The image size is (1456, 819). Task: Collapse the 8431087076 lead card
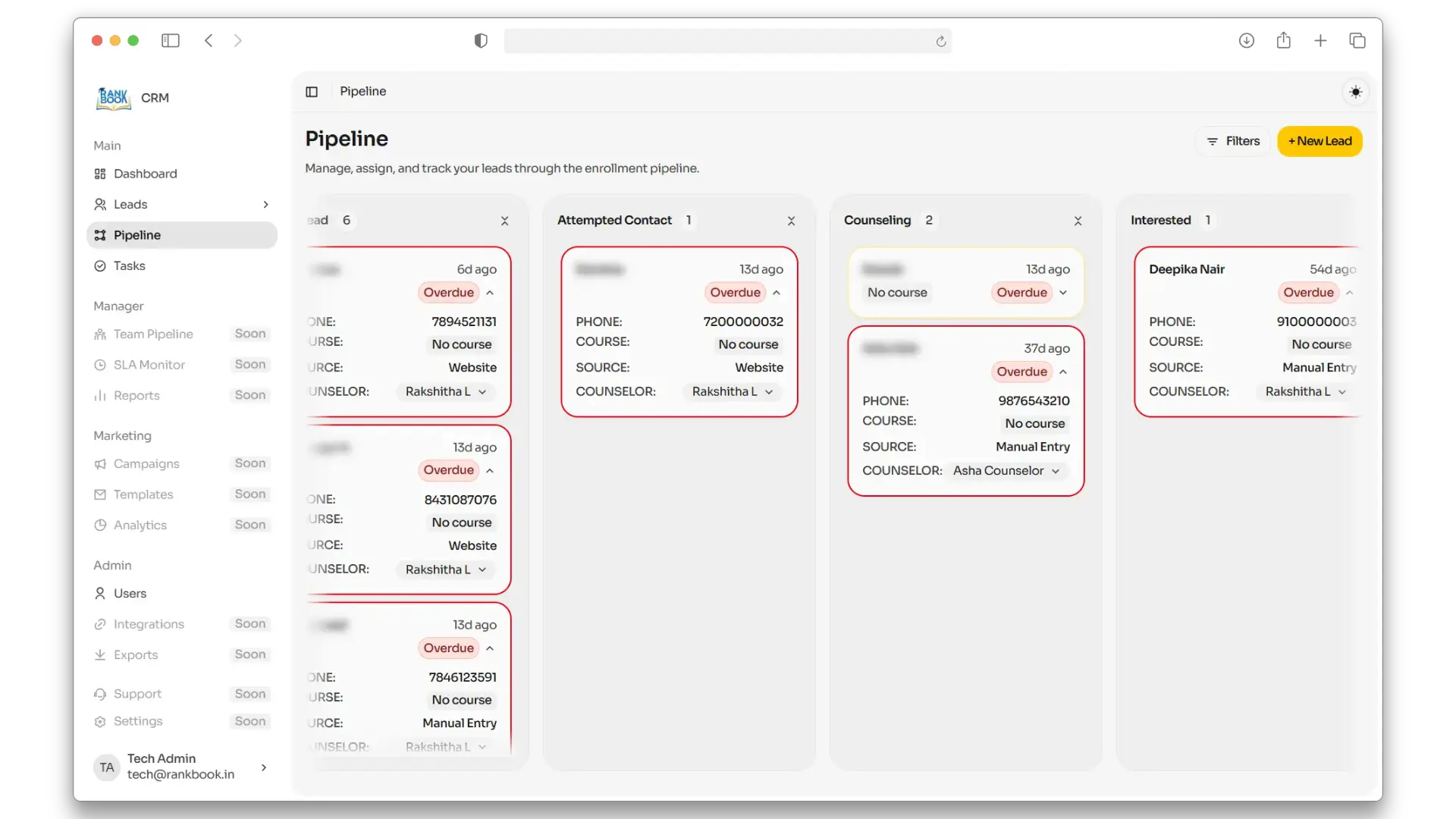(490, 471)
